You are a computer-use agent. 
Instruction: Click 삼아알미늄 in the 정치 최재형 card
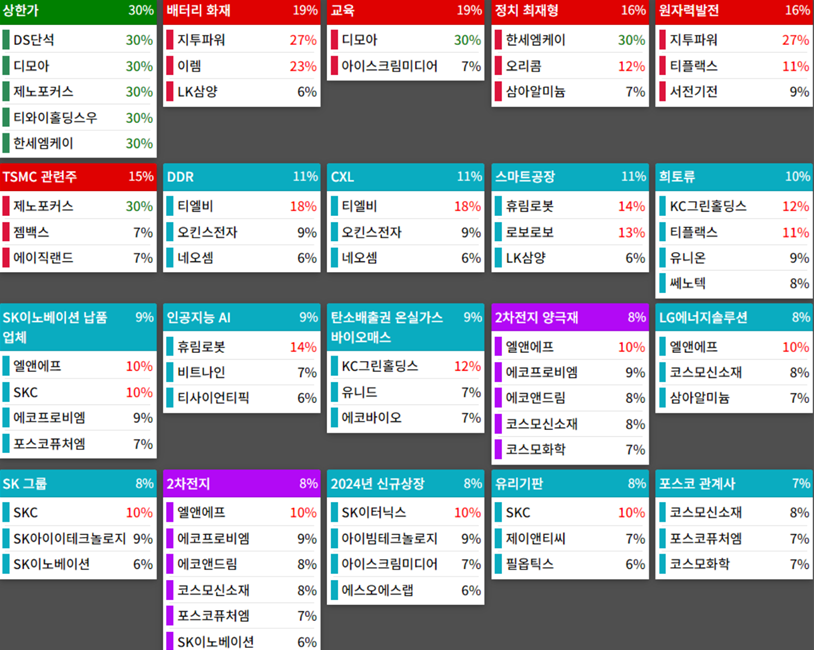point(570,92)
